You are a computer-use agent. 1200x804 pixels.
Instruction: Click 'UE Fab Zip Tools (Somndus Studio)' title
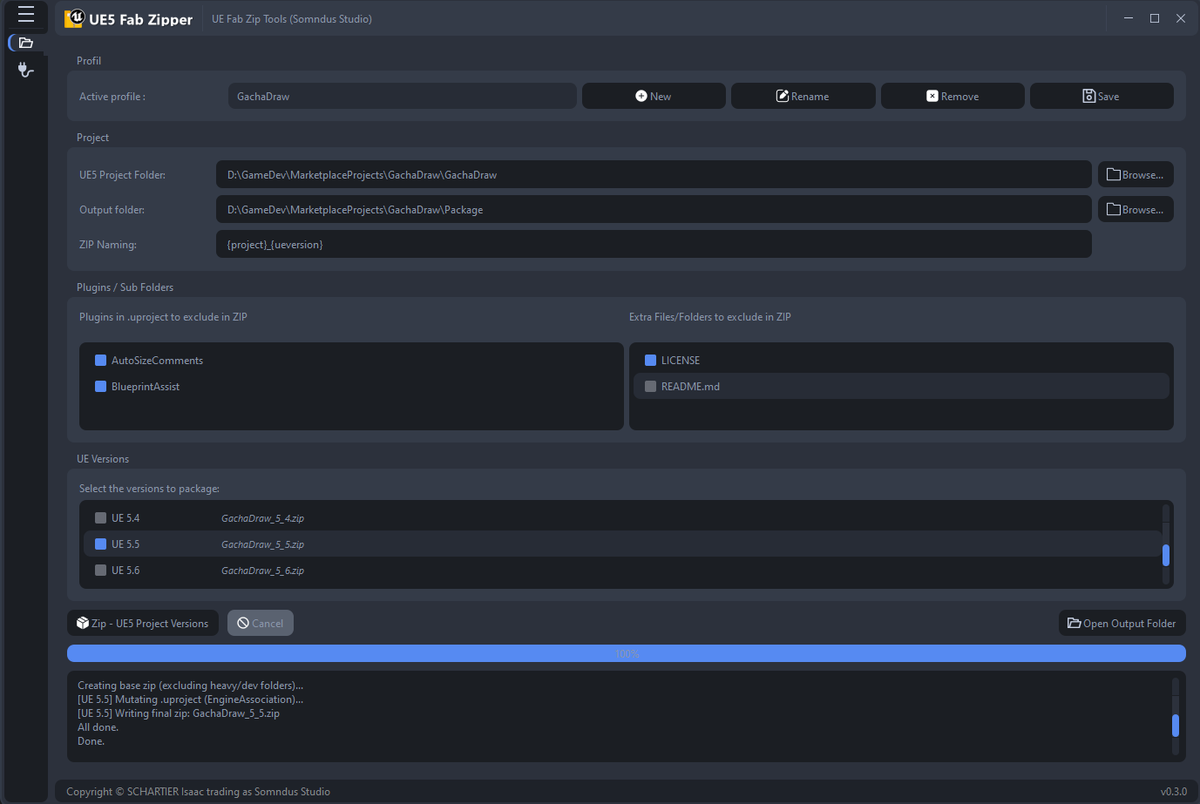pos(291,18)
